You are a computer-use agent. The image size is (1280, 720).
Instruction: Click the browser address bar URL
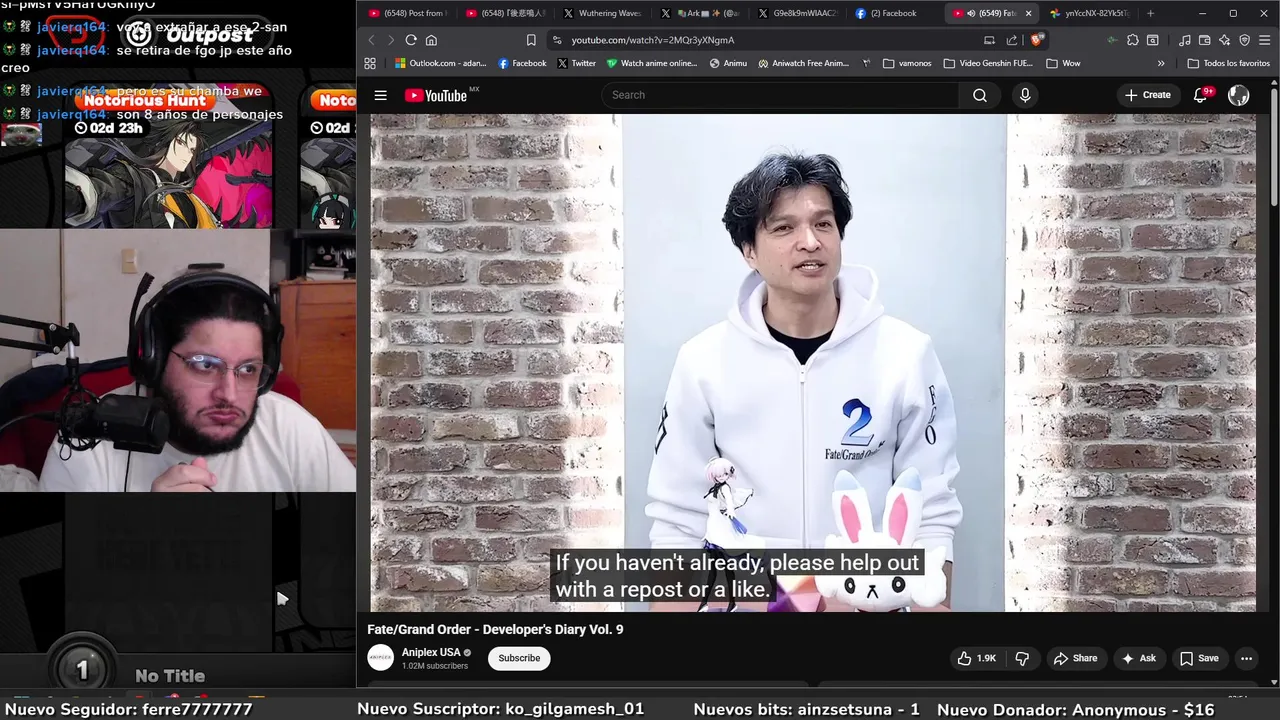pyautogui.click(x=653, y=40)
